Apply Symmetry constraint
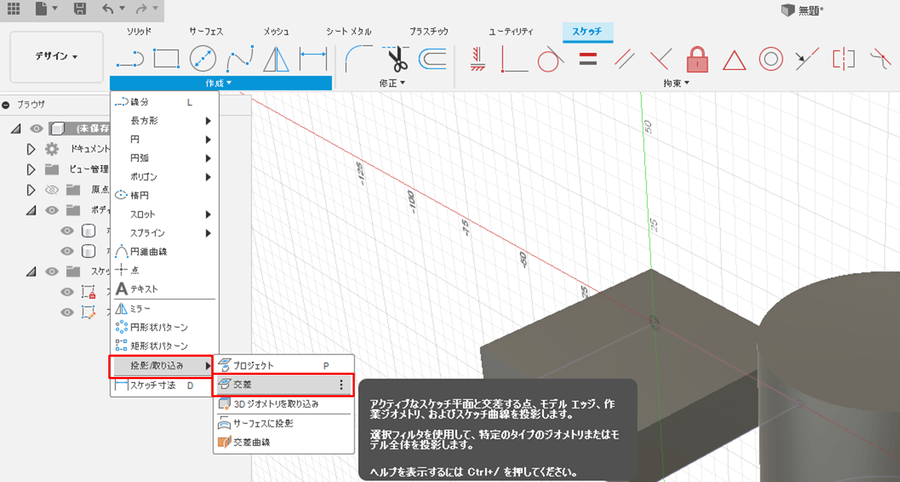Screen dimensions: 900x482 click(844, 59)
